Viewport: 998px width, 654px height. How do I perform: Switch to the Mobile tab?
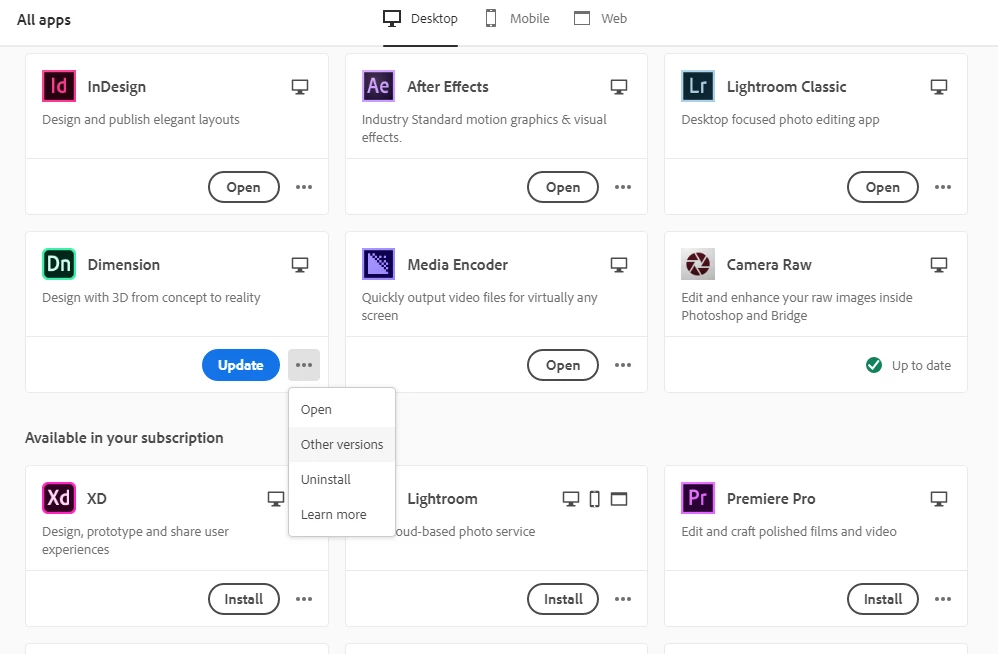tap(517, 19)
